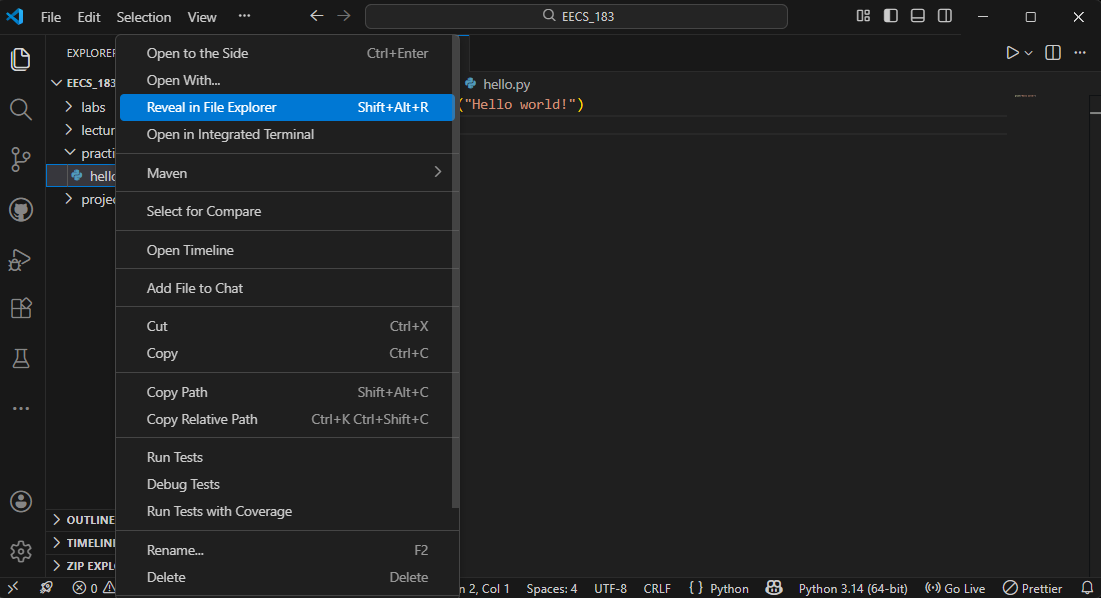Viewport: 1101px width, 598px height.
Task: Choose Open With... in context menu
Action: click(287, 81)
